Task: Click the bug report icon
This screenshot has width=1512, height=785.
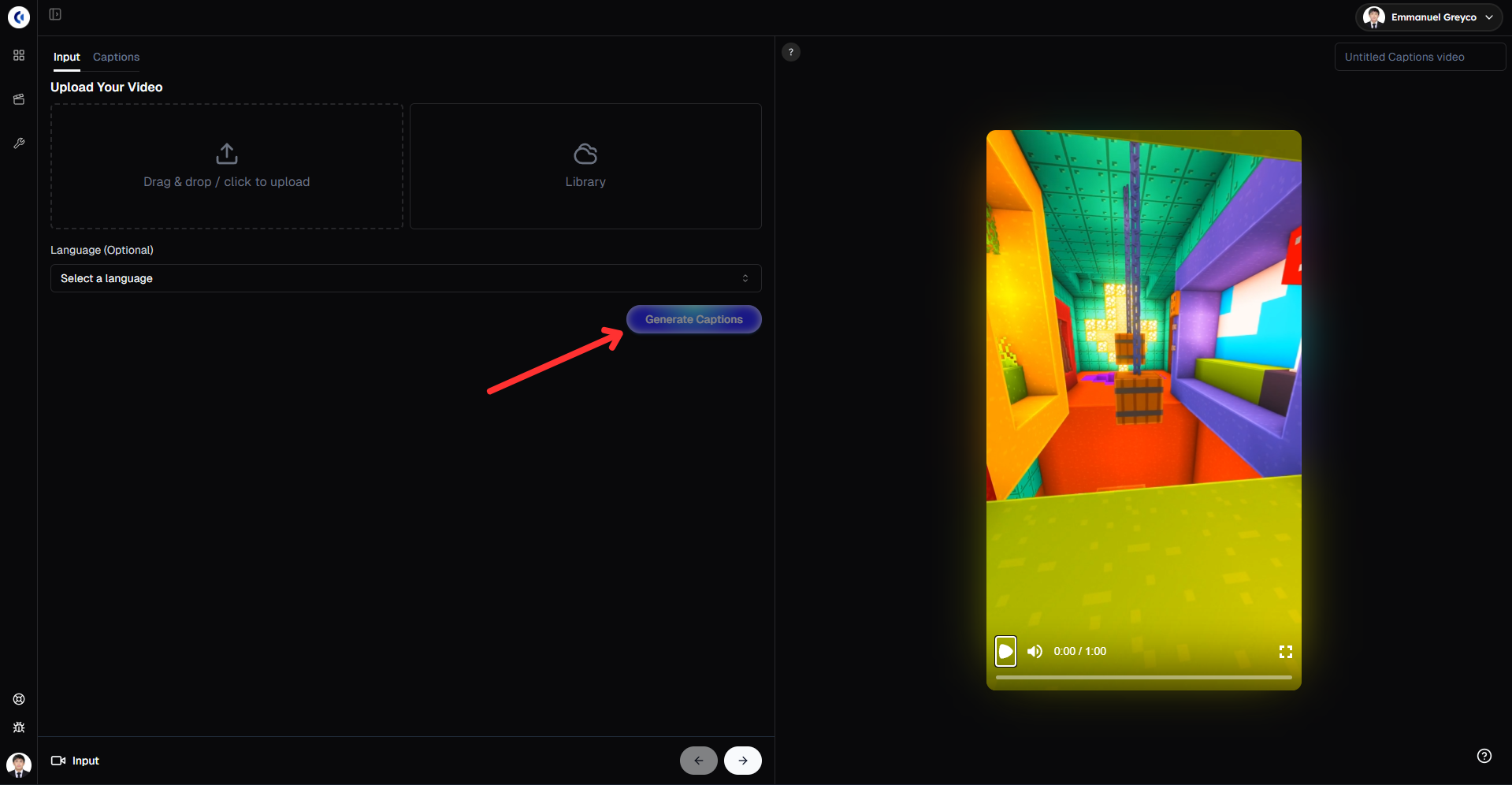Action: 19,727
